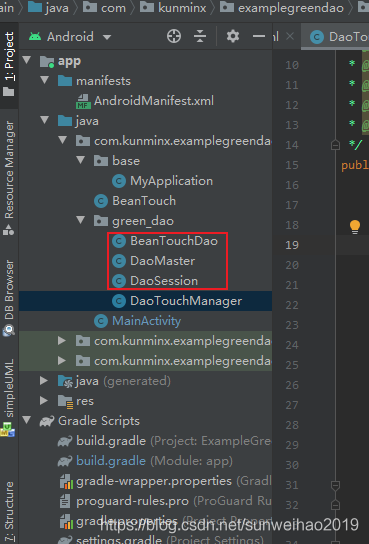Open the Android view selector dropdown
This screenshot has width=369, height=544.
point(107,37)
